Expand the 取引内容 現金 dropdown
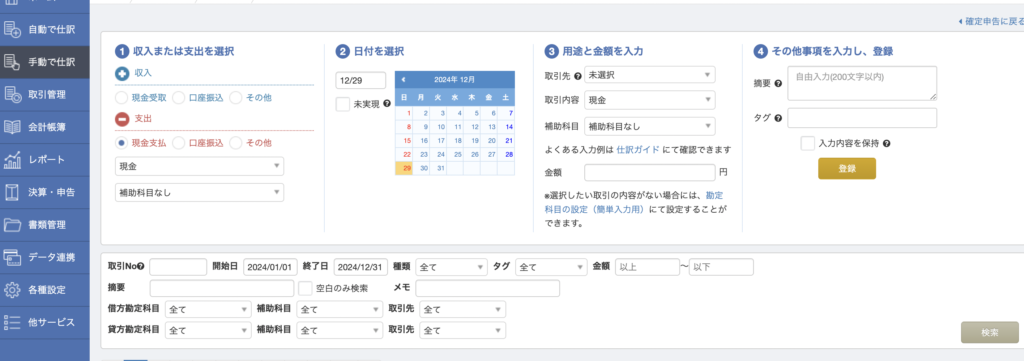 [x=650, y=100]
